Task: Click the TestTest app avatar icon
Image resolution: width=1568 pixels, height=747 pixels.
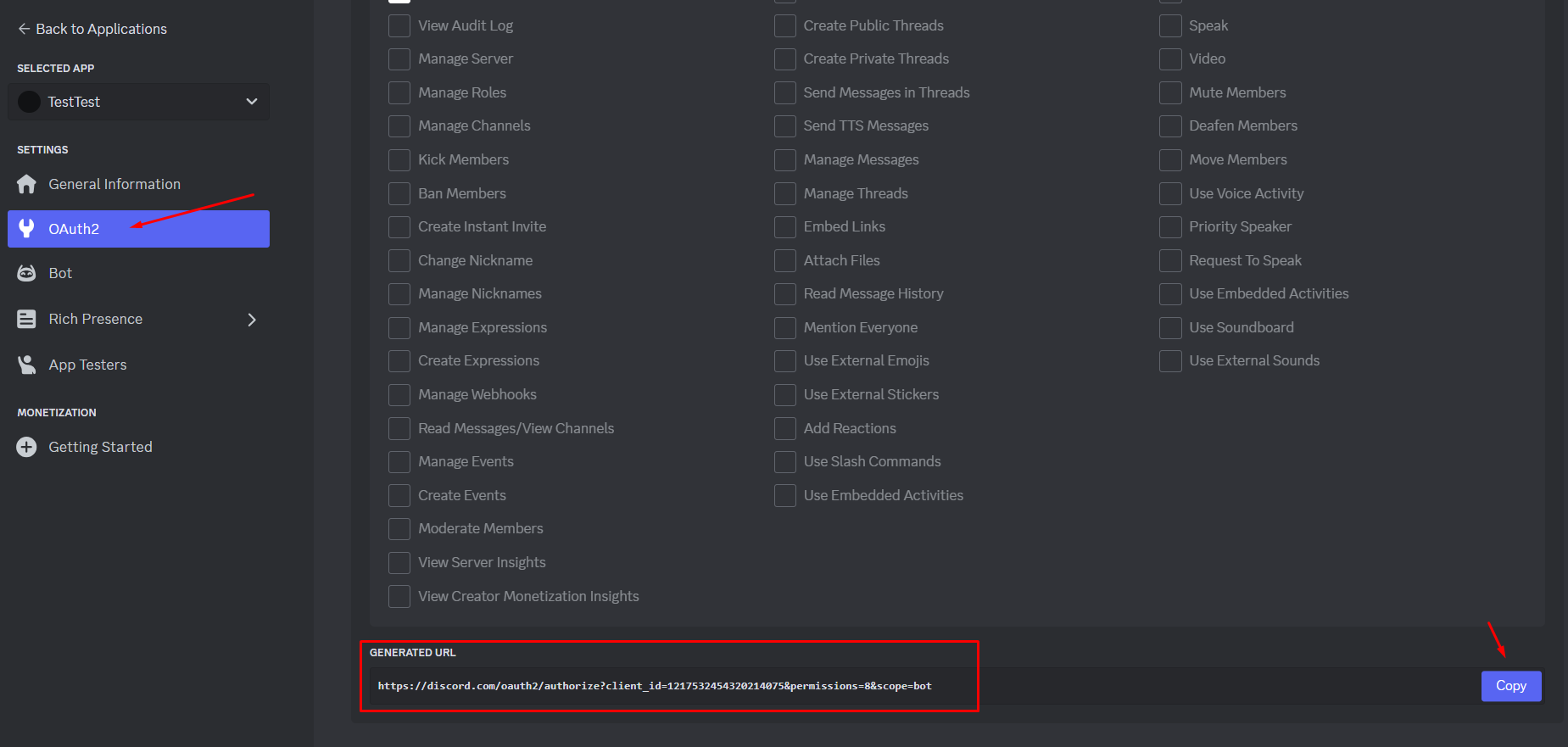Action: pos(30,102)
